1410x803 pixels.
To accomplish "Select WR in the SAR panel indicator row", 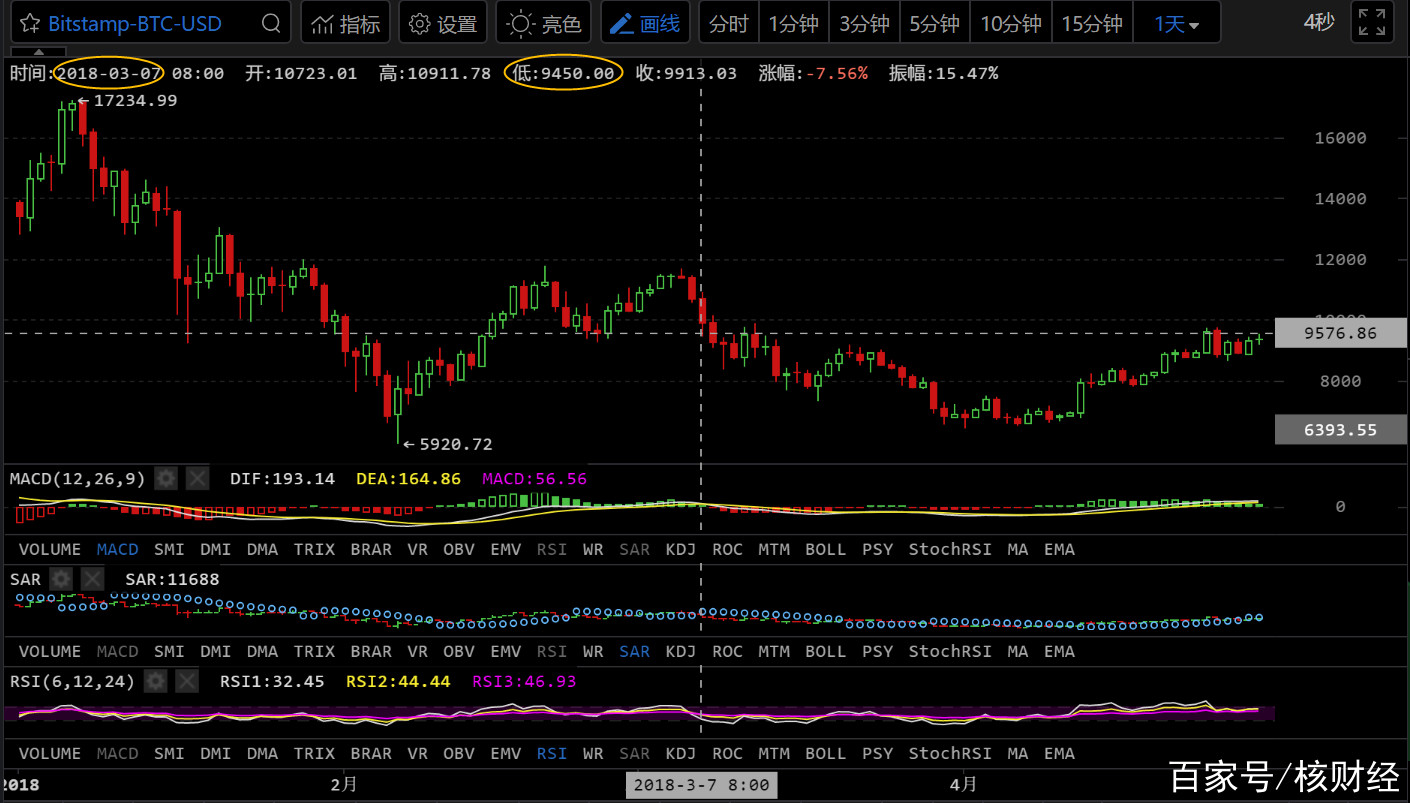I will [x=593, y=651].
